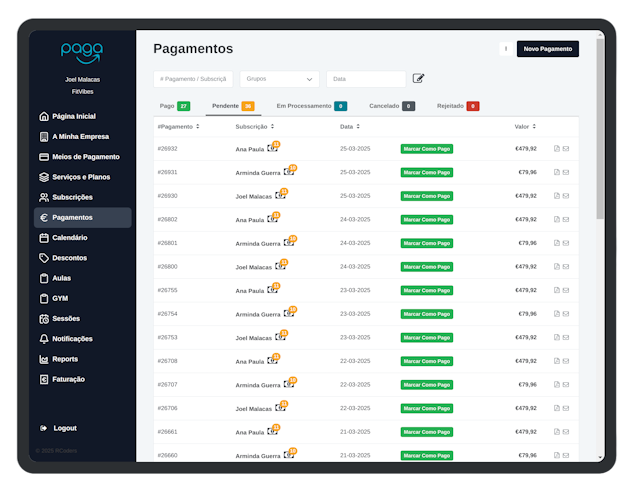Open the Calendário sidebar item
The image size is (630, 491).
pyautogui.click(x=69, y=238)
